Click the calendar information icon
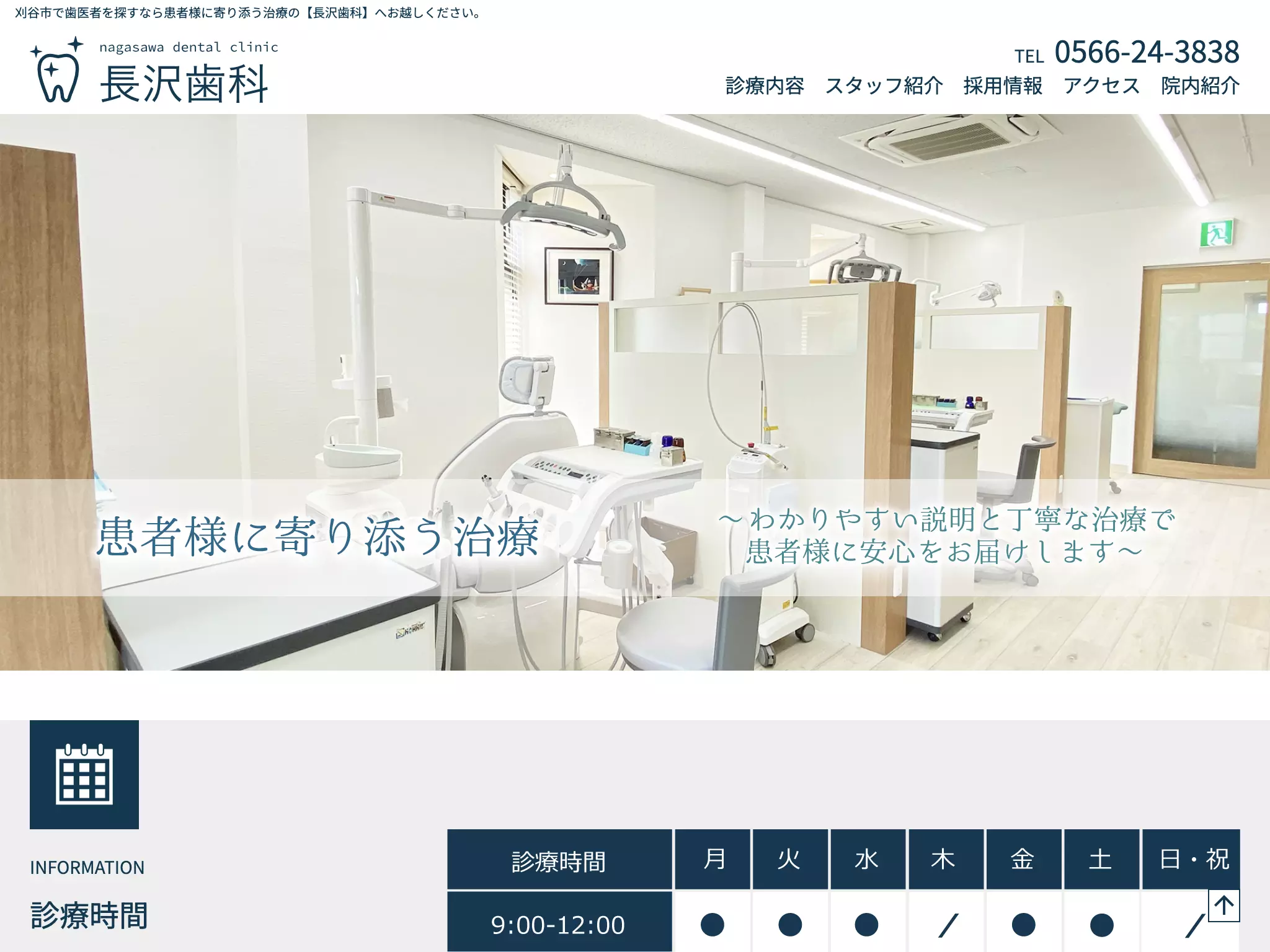 (x=84, y=775)
